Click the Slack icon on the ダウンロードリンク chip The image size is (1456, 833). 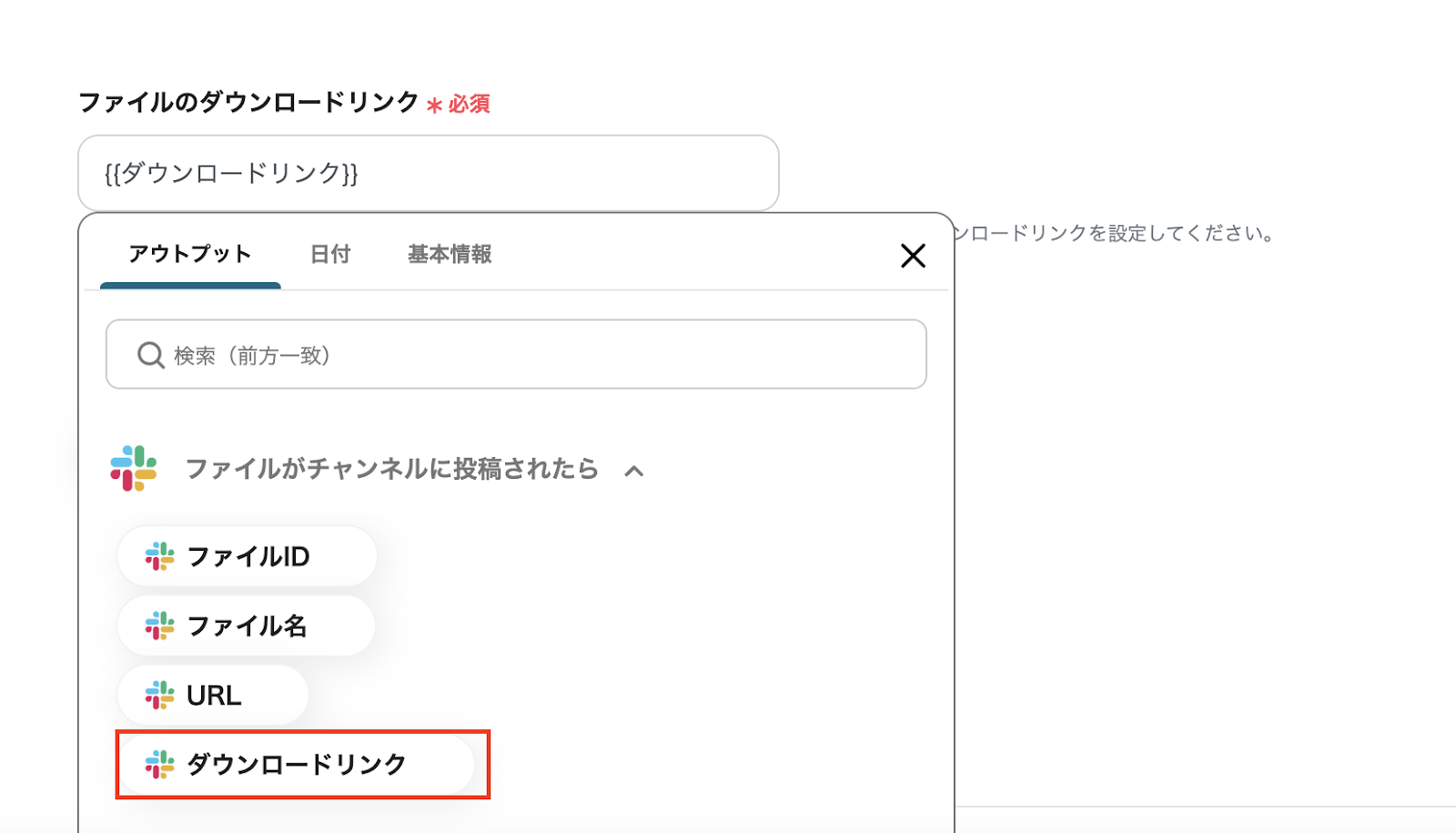159,765
